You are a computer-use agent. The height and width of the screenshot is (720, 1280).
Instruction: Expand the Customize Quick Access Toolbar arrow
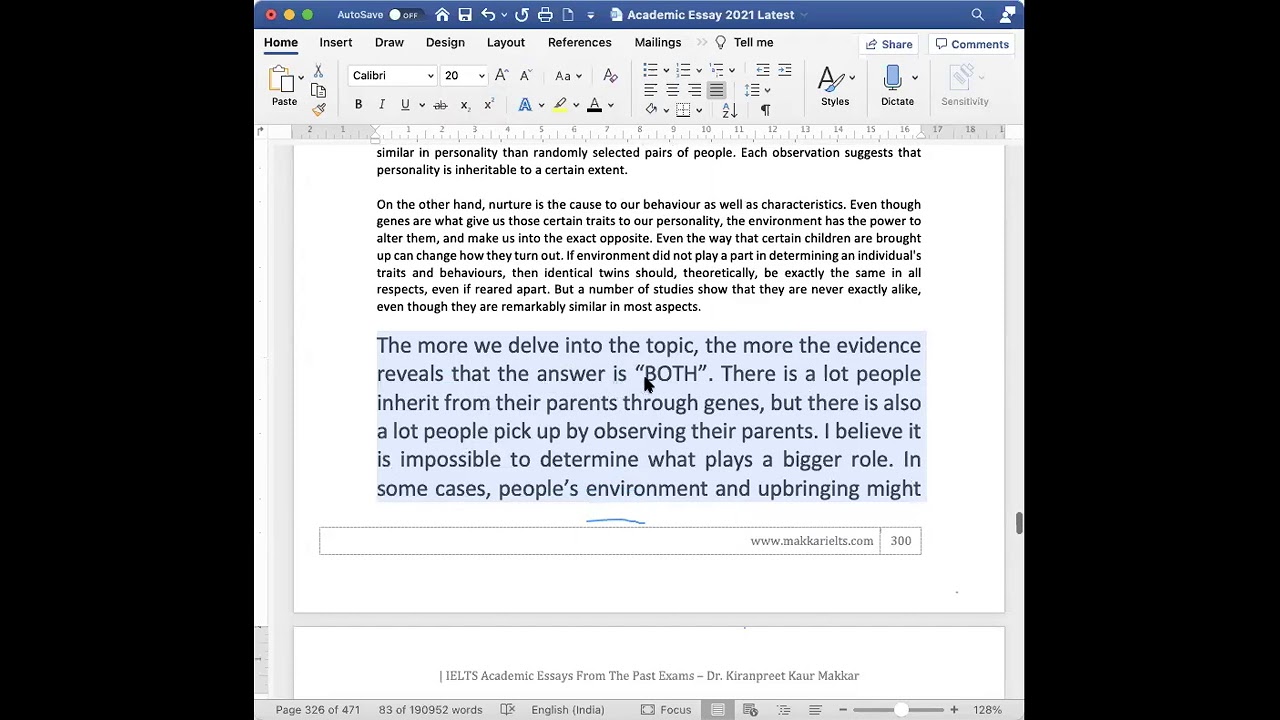click(x=591, y=14)
